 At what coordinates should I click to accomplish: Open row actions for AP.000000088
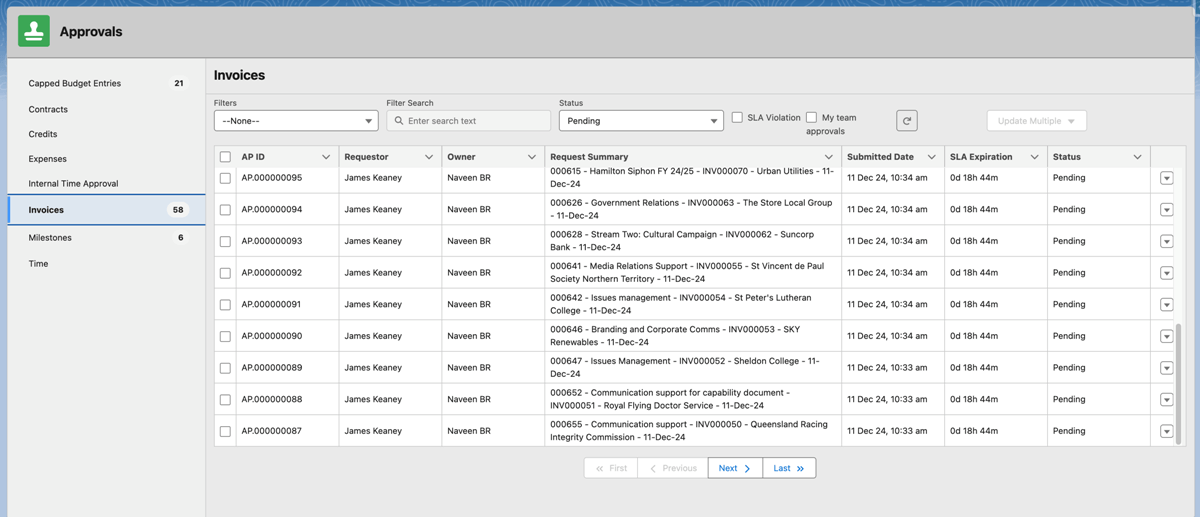pyautogui.click(x=1166, y=400)
